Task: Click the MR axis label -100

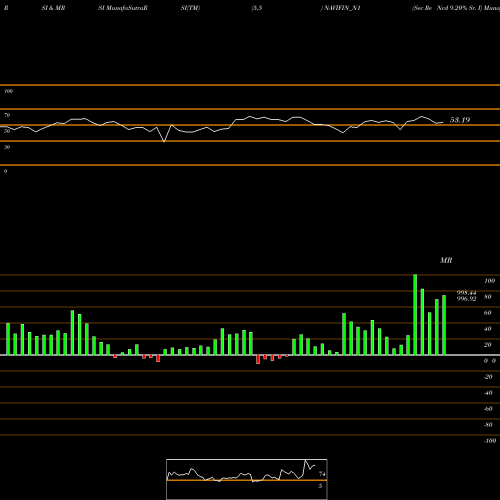Action: pos(490,441)
